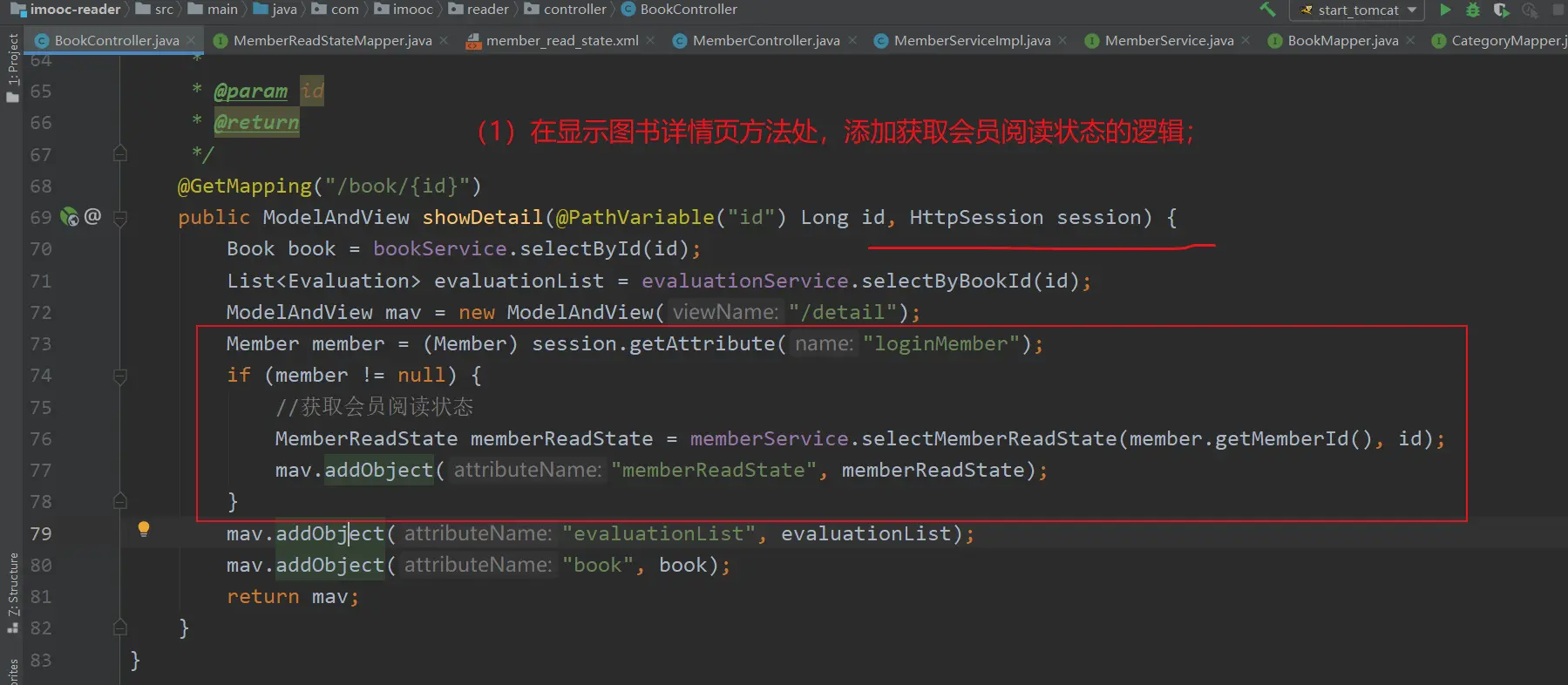The image size is (1568, 685).
Task: Click the "memberReadState" string on line 77
Action: [715, 470]
